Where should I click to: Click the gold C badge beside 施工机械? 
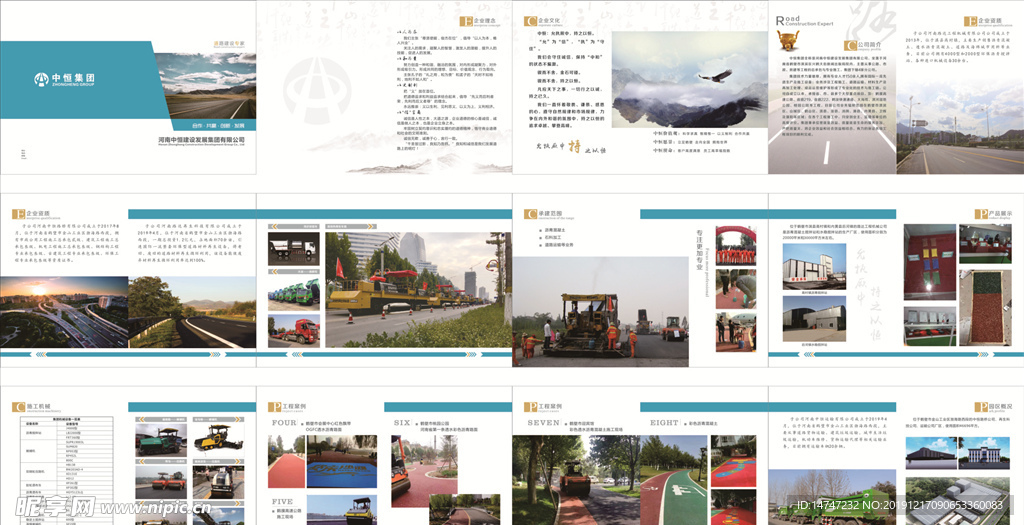[x=18, y=407]
